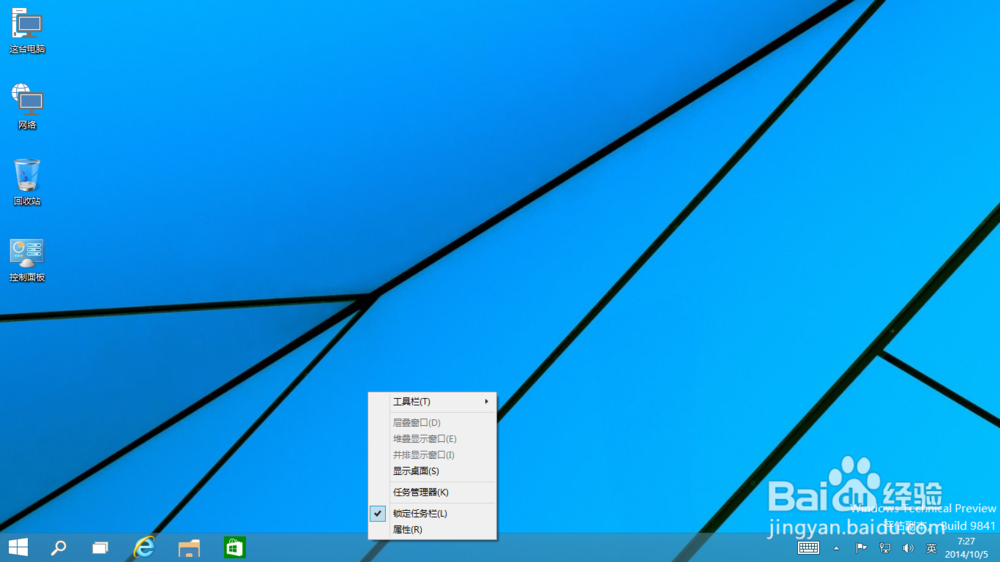Open the Action Center flag icon
Screen dimensions: 1000x562
pos(861,547)
